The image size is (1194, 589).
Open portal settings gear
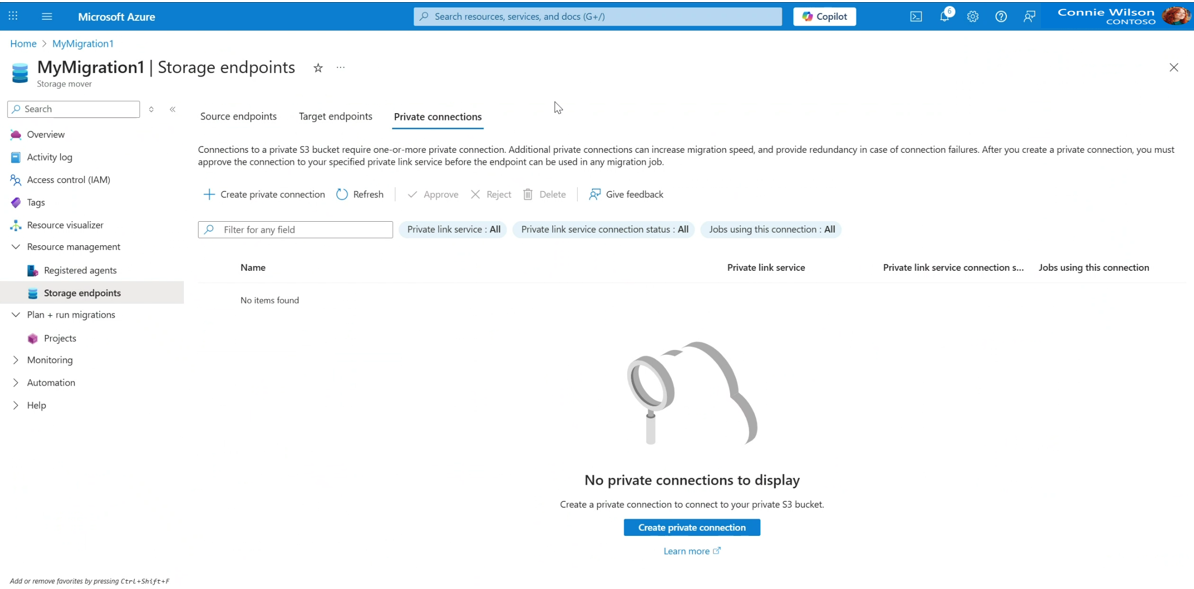tap(972, 16)
